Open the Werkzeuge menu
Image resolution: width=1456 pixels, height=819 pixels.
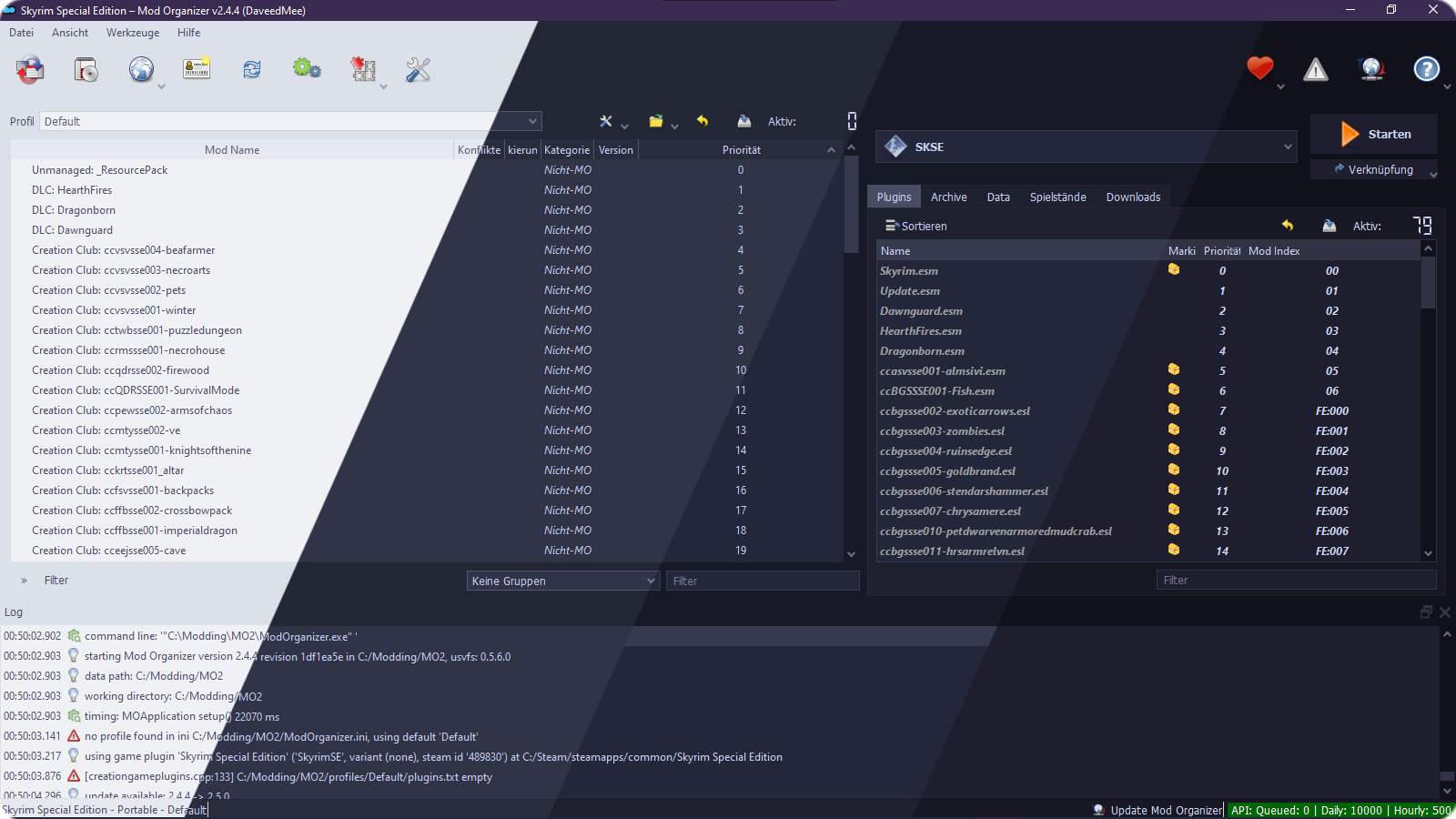[x=133, y=33]
